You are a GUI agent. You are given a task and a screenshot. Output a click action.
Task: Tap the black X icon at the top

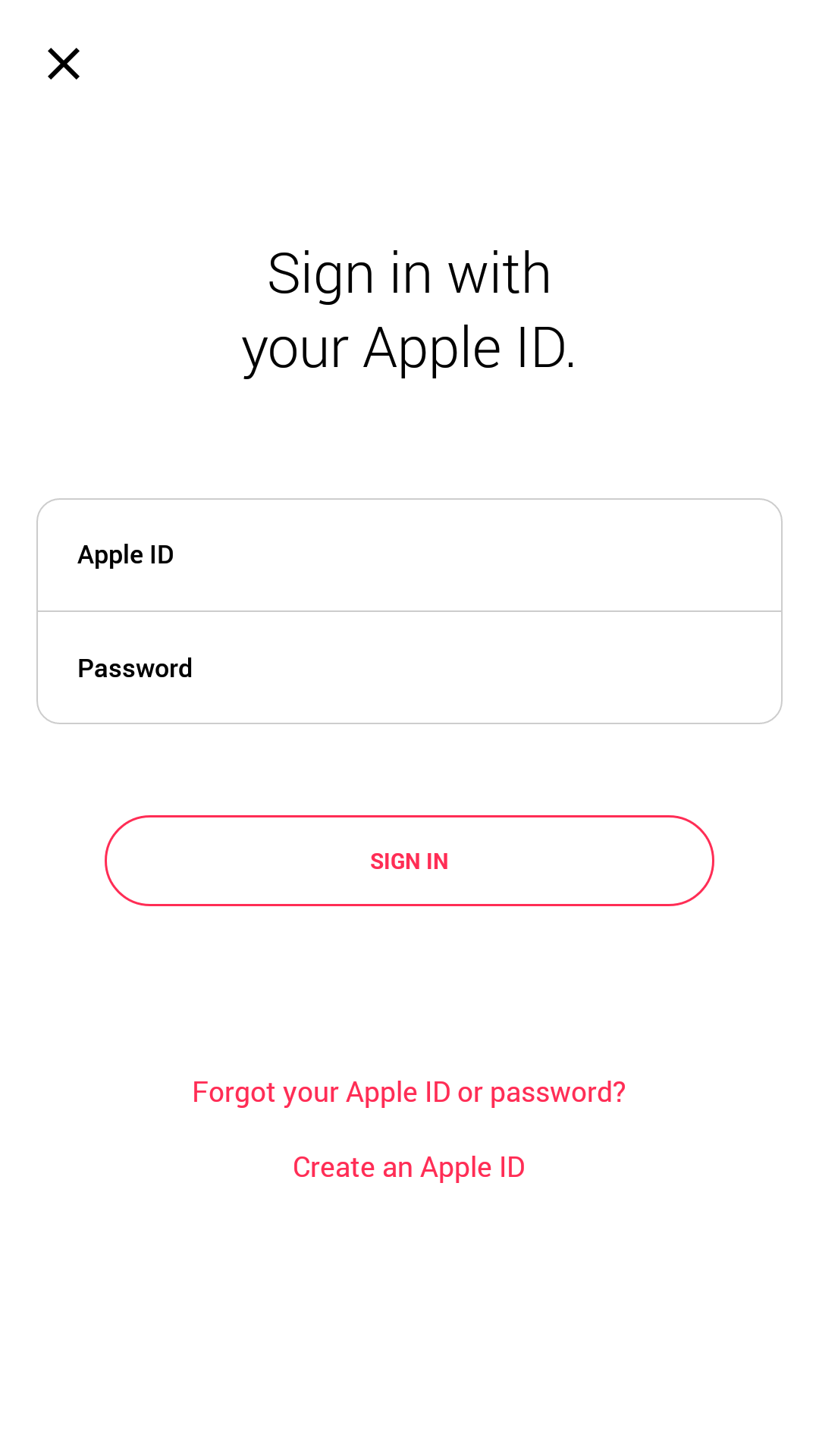[x=64, y=64]
